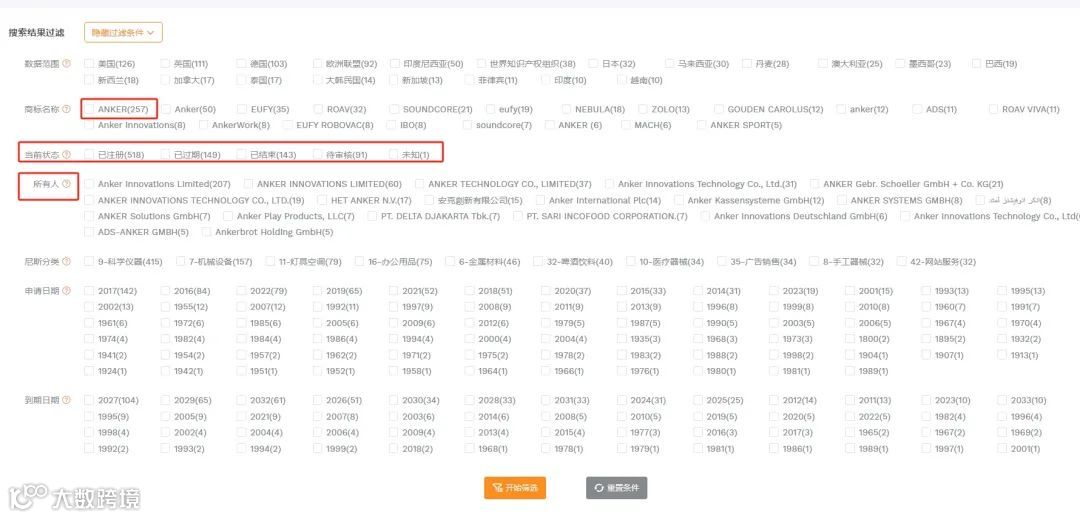This screenshot has height=518, width=1080.
Task: Select owner ANKER INNOVATIONS LIMITED(60)
Action: coord(248,185)
